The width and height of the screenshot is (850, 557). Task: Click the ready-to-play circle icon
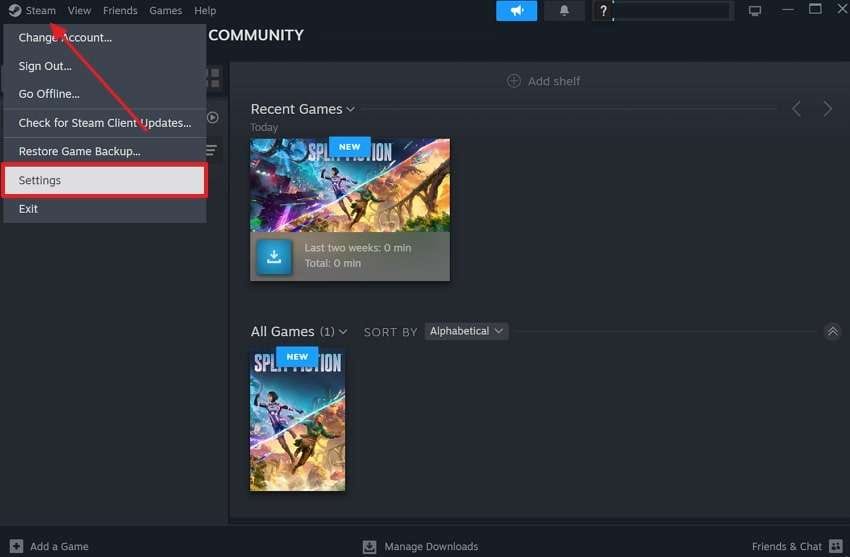point(212,118)
